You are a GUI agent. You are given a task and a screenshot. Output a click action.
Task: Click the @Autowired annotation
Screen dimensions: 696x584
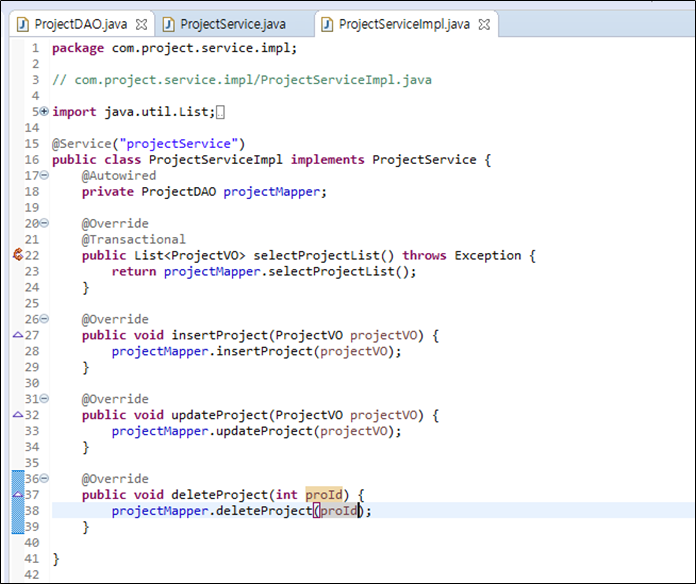tap(119, 176)
